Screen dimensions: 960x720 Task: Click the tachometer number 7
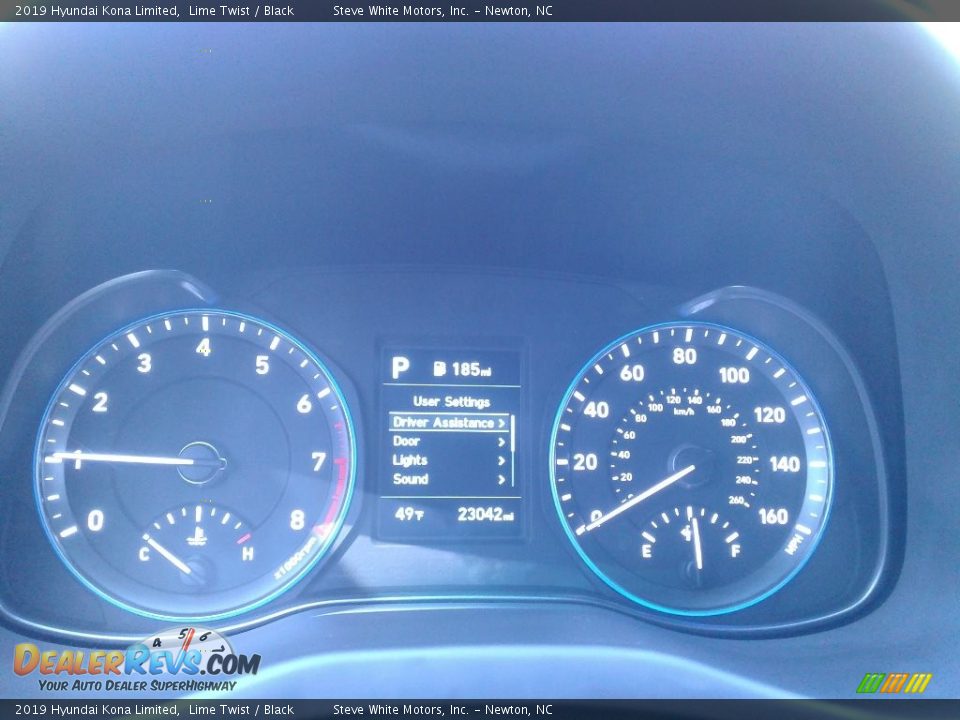tap(318, 461)
